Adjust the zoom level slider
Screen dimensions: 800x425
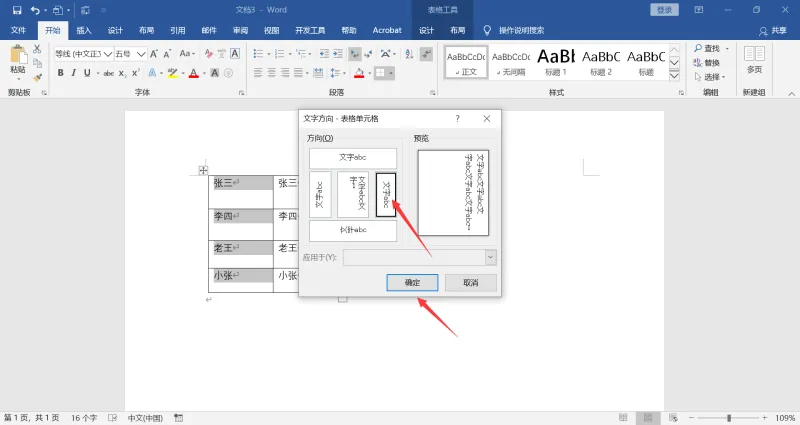point(729,418)
